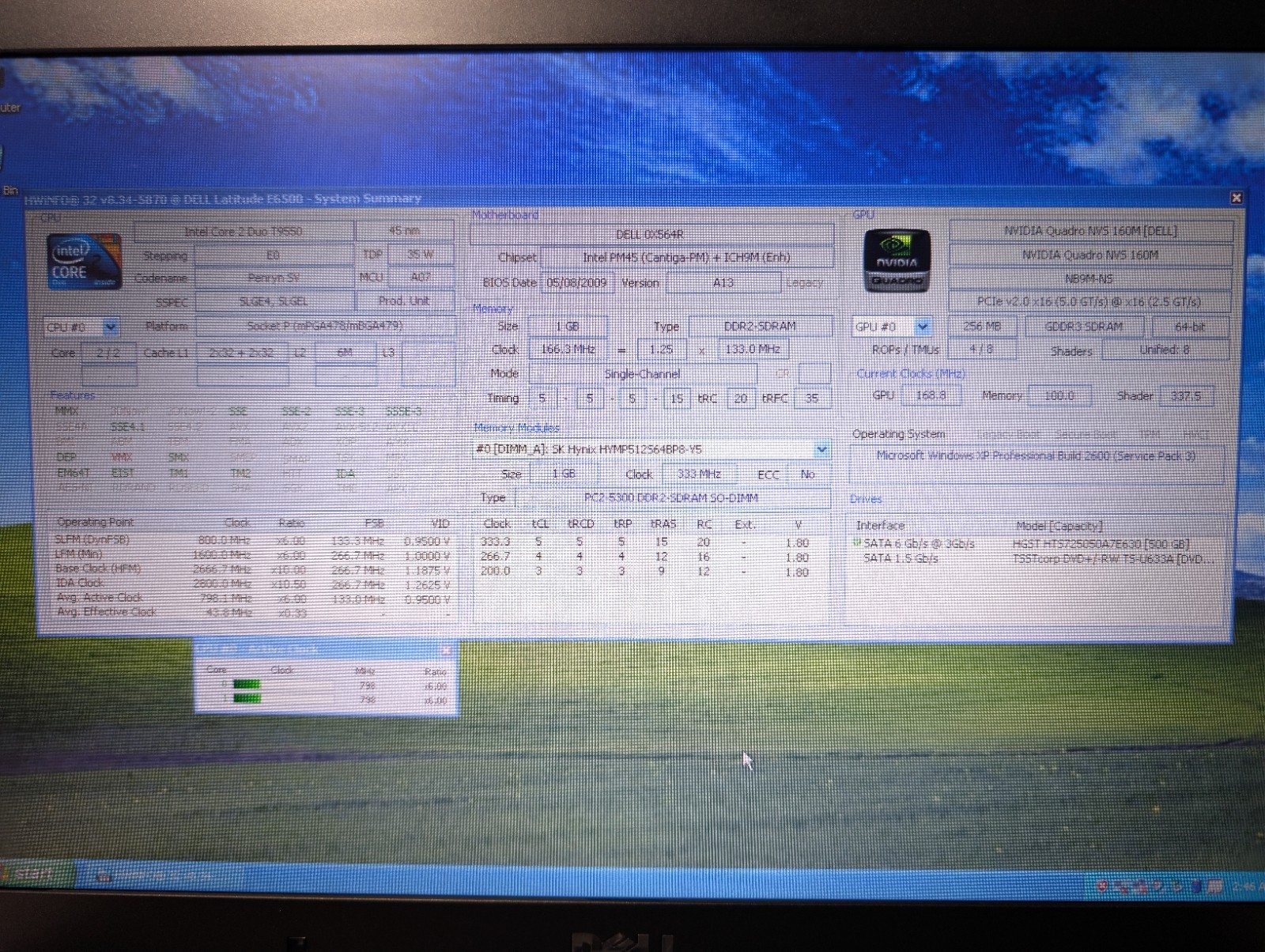The height and width of the screenshot is (952, 1265).
Task: Click the DELL 0X564R motherboard field
Action: click(x=650, y=234)
